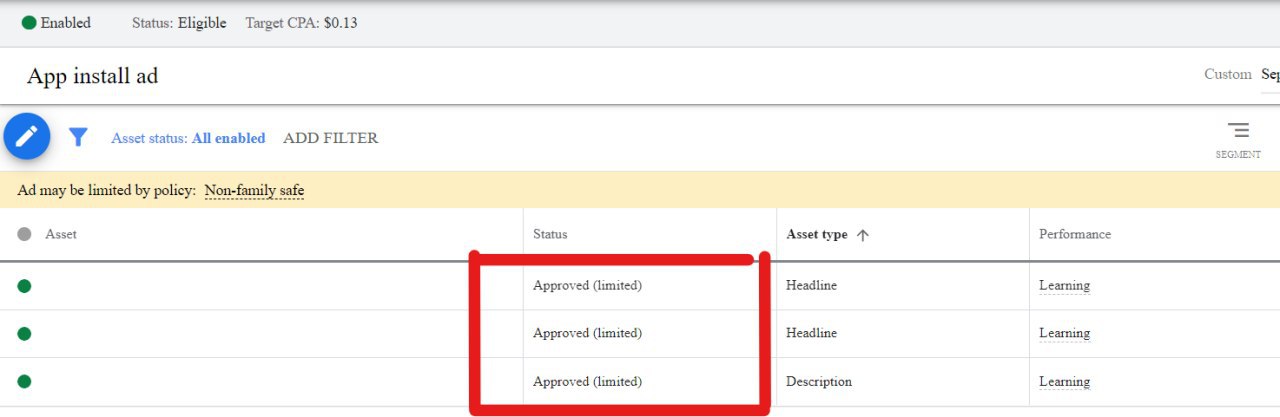Open the Non-family safe policy link
Viewport: 1280px width, 417px height.
[254, 190]
